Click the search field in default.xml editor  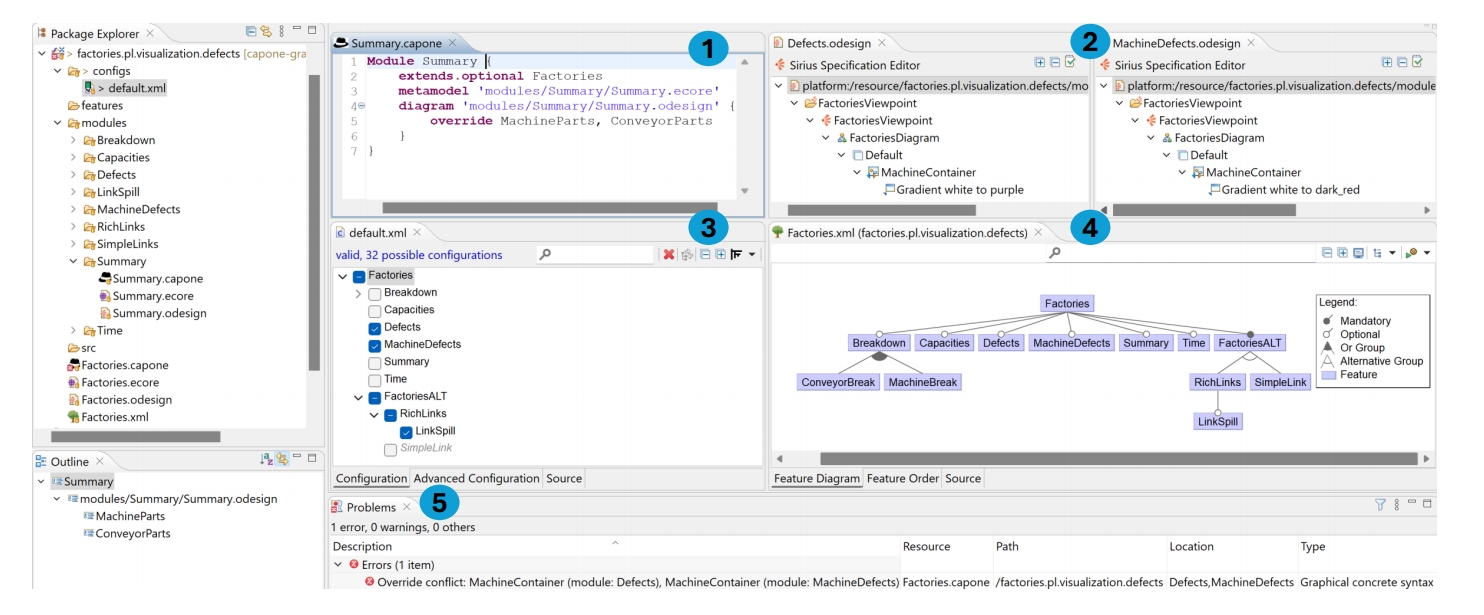(x=595, y=255)
